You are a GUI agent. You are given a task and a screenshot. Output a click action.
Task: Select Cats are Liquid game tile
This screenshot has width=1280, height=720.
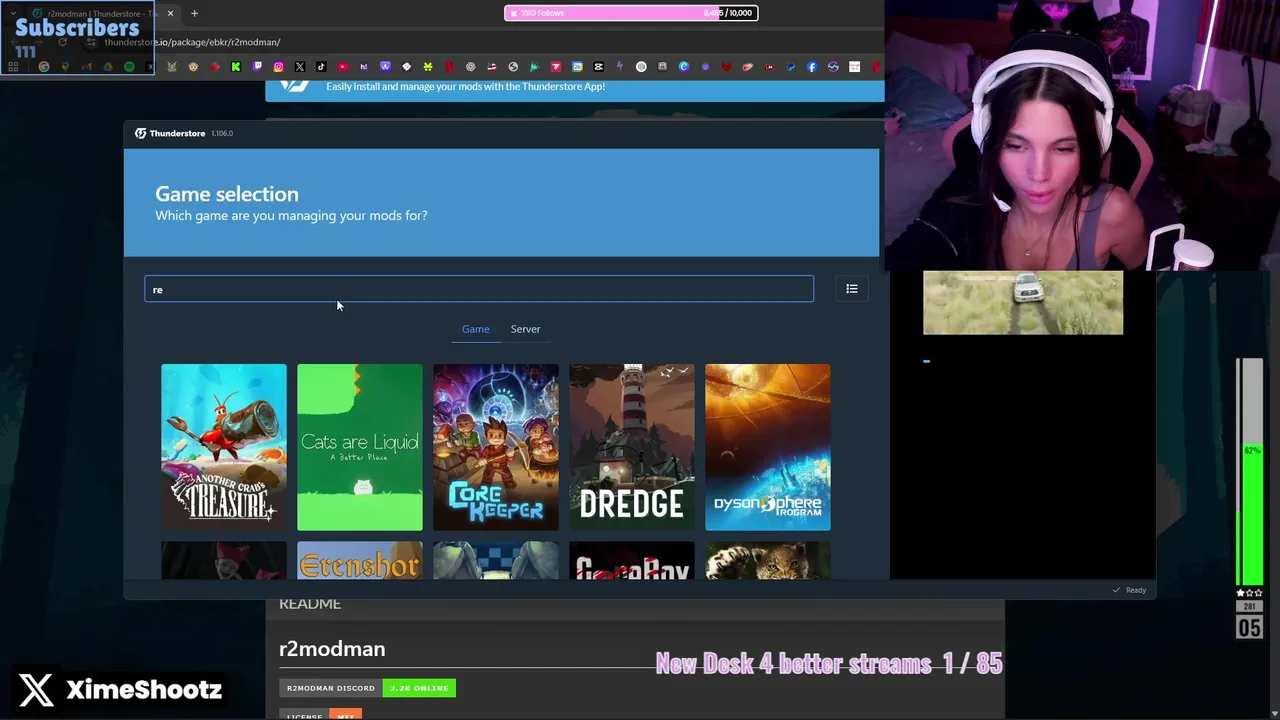[360, 447]
